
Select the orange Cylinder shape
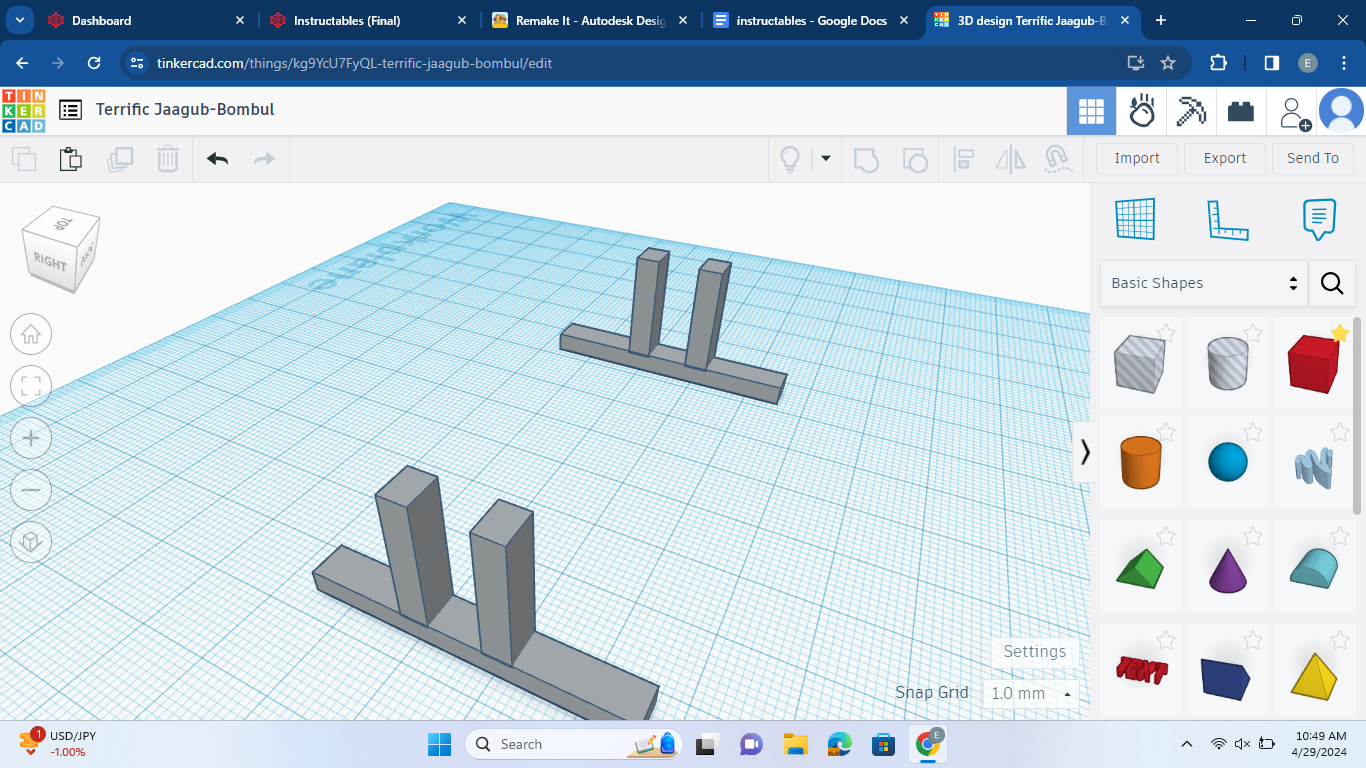click(1140, 462)
